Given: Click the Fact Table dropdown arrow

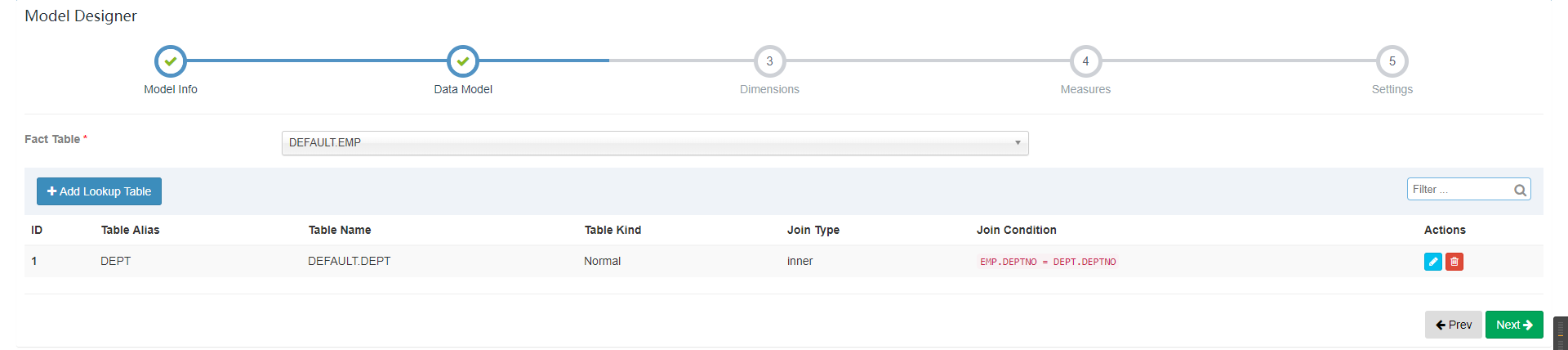Looking at the screenshot, I should point(1018,143).
